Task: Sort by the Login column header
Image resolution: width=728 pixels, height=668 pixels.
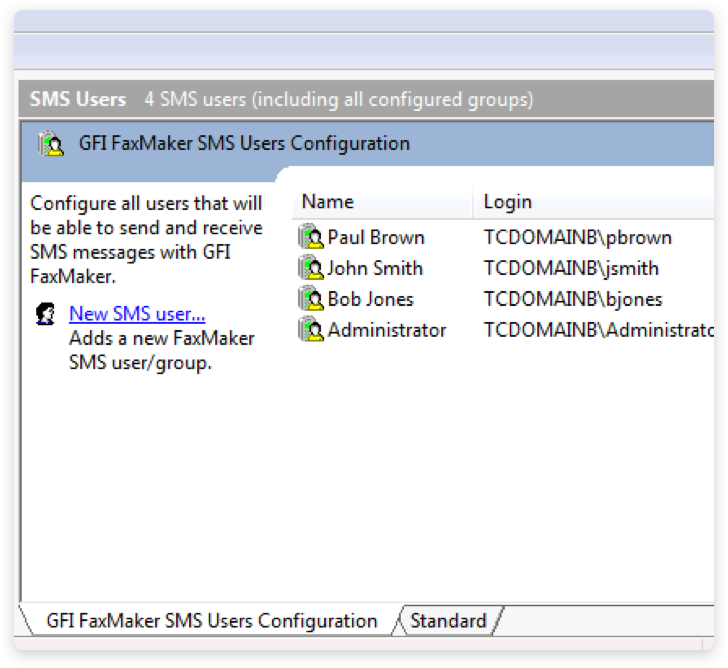Action: pos(508,202)
